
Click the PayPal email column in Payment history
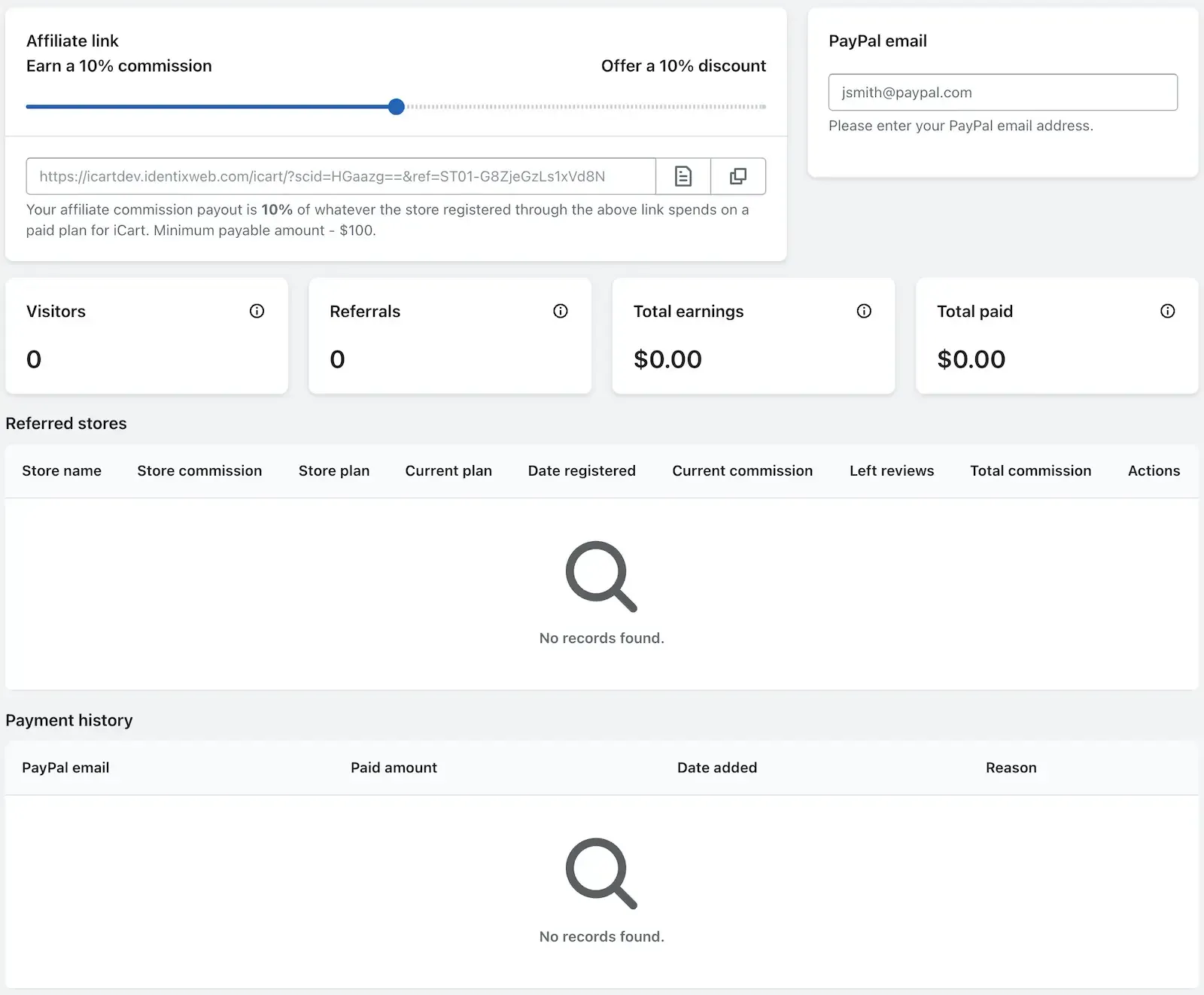coord(65,768)
